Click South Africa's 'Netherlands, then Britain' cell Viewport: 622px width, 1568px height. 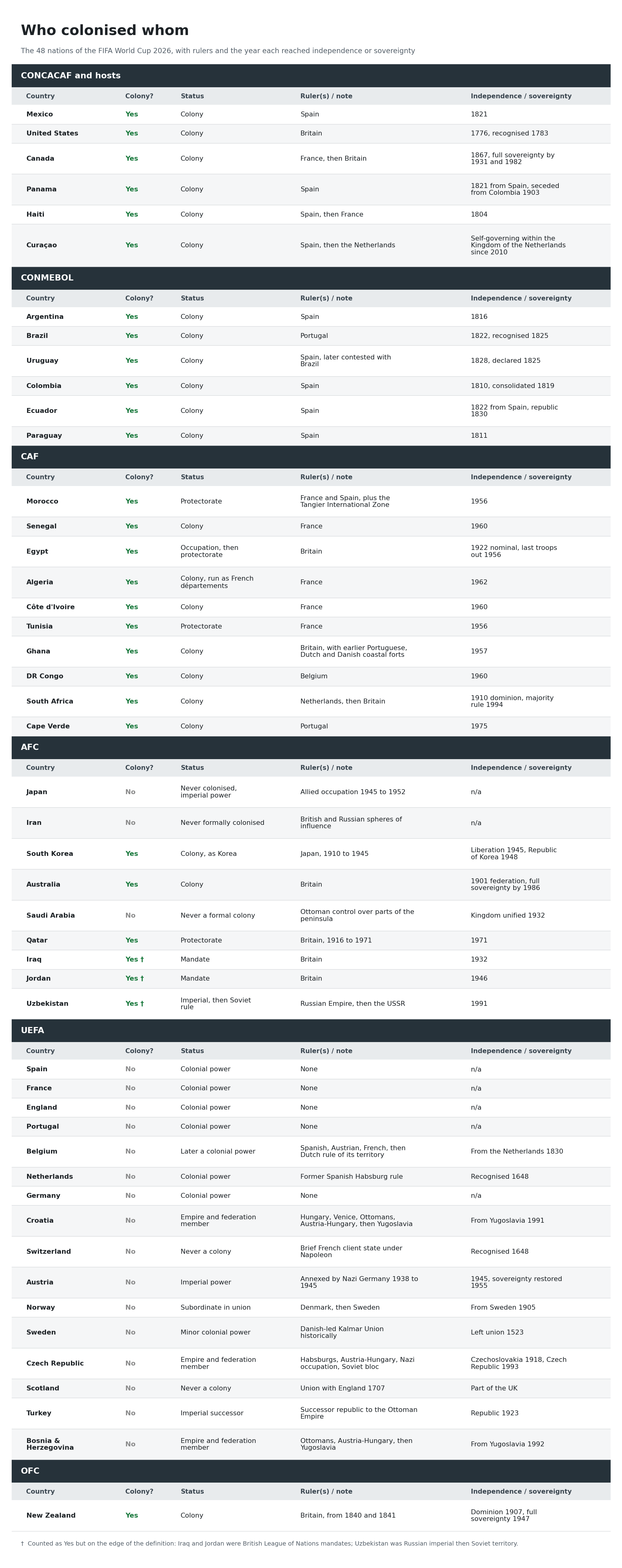coord(343,701)
